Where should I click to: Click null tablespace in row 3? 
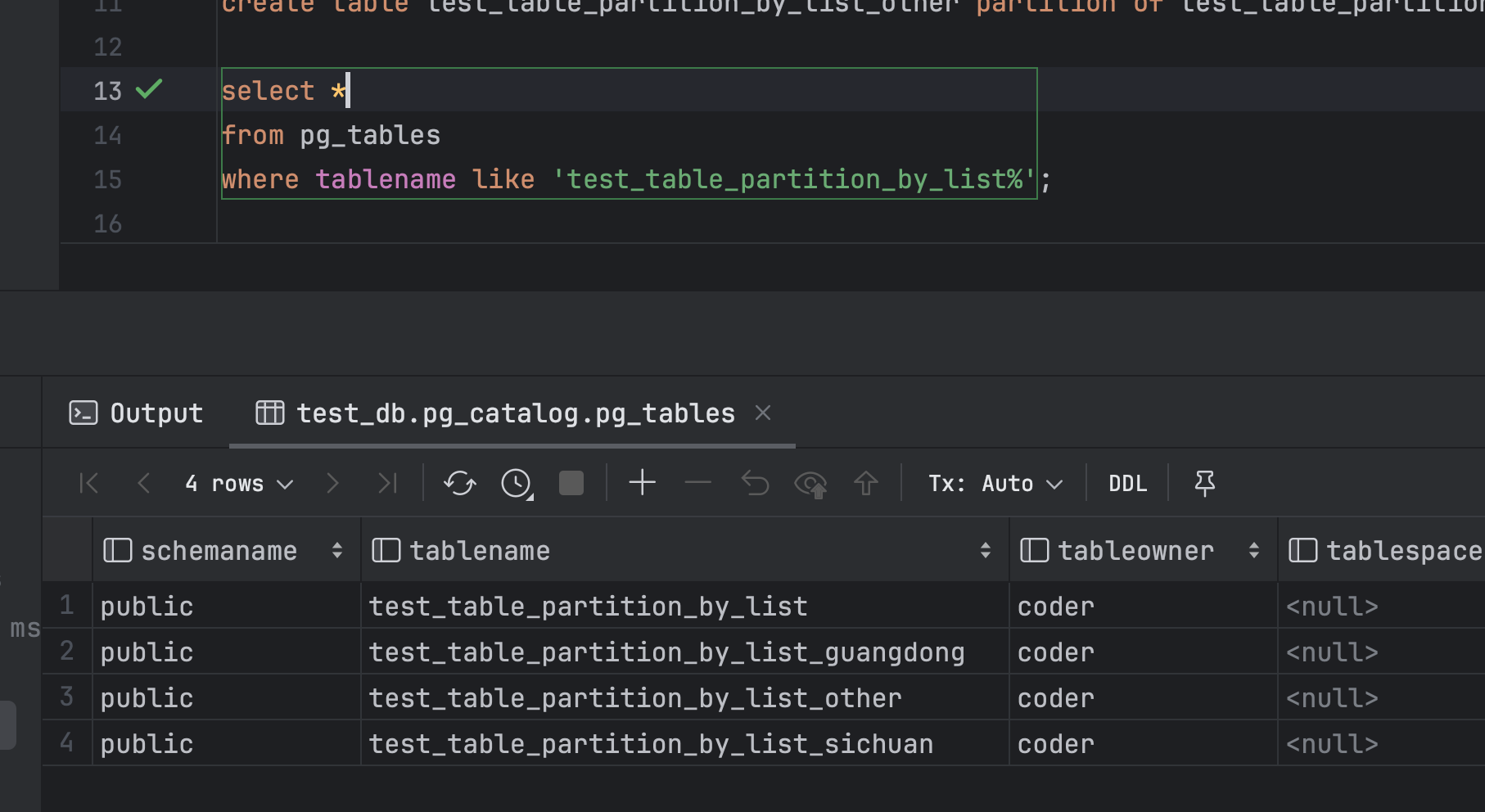coord(1382,698)
